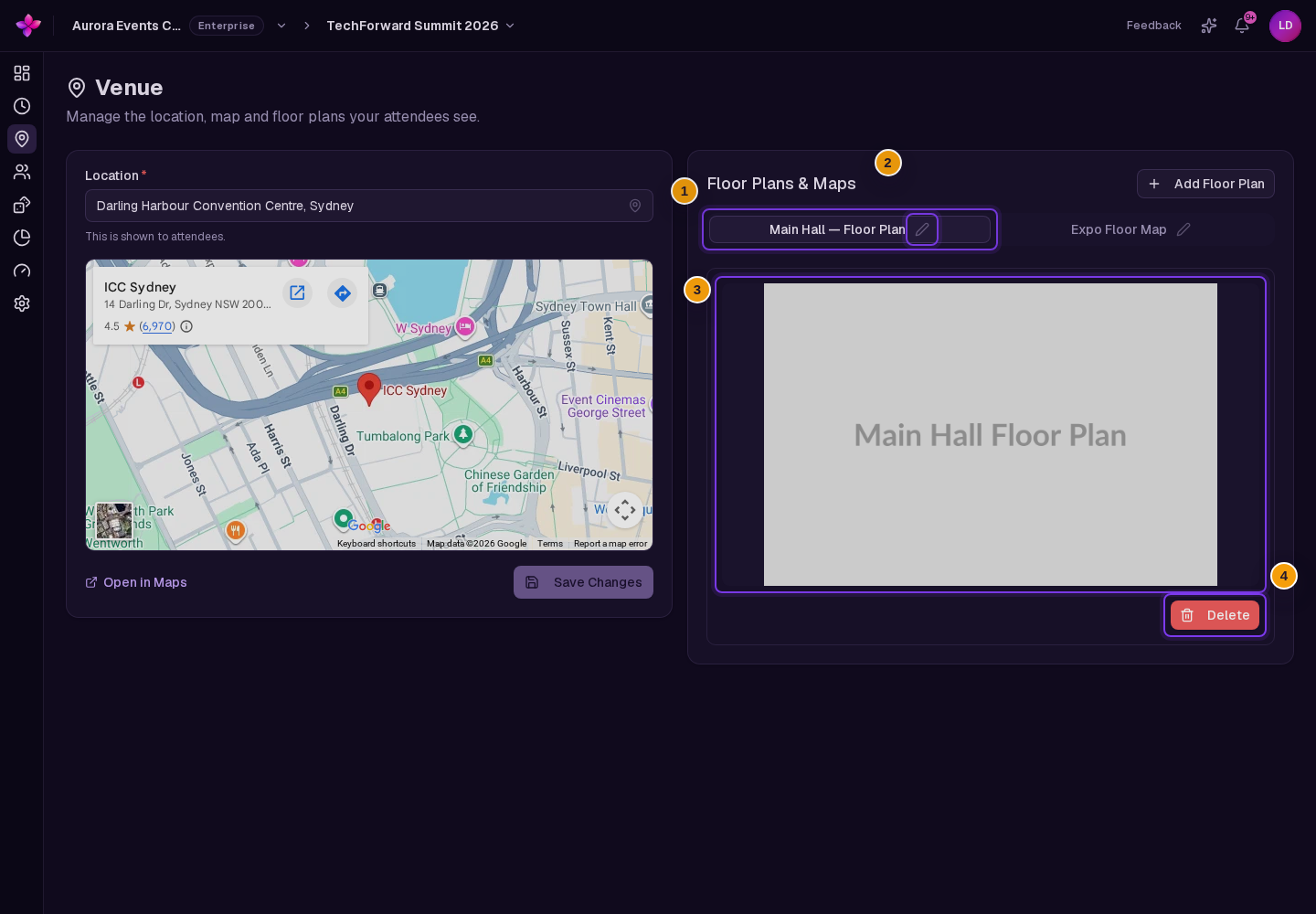1316x914 pixels.
Task: Click the red ICC Sydney map marker
Action: (369, 388)
